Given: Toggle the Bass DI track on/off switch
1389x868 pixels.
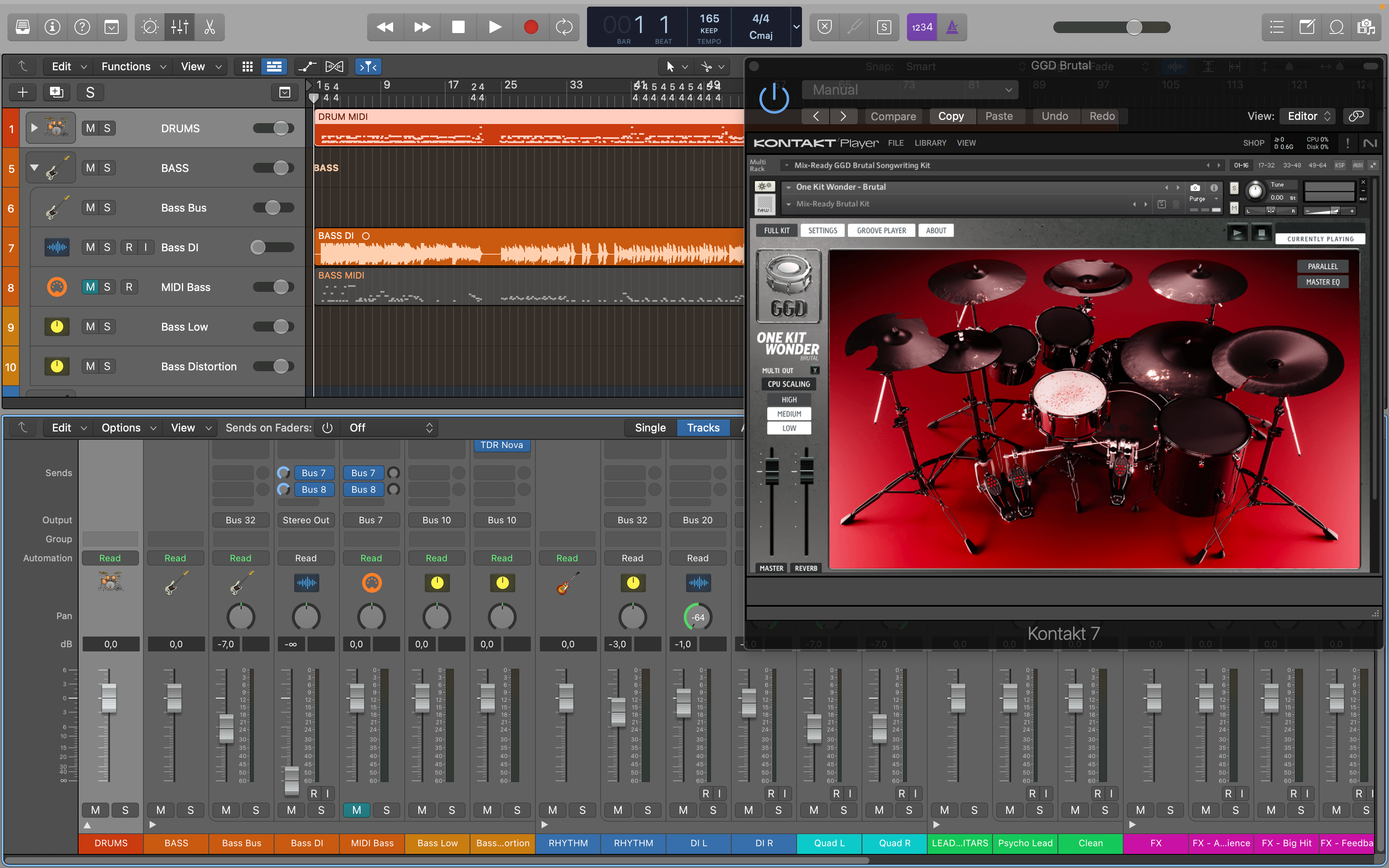Looking at the screenshot, I should (273, 248).
